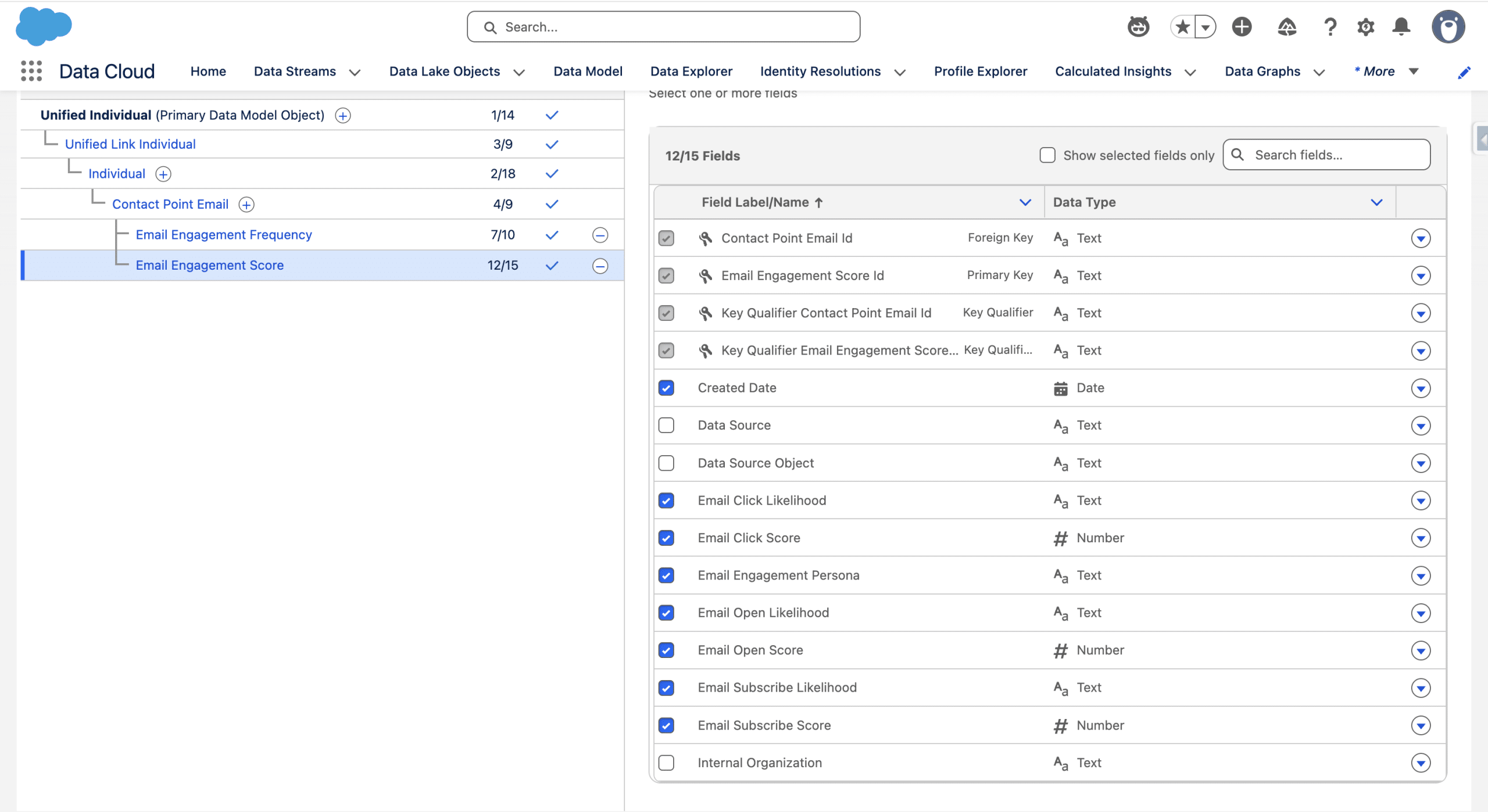Open the help question mark icon

point(1330,27)
